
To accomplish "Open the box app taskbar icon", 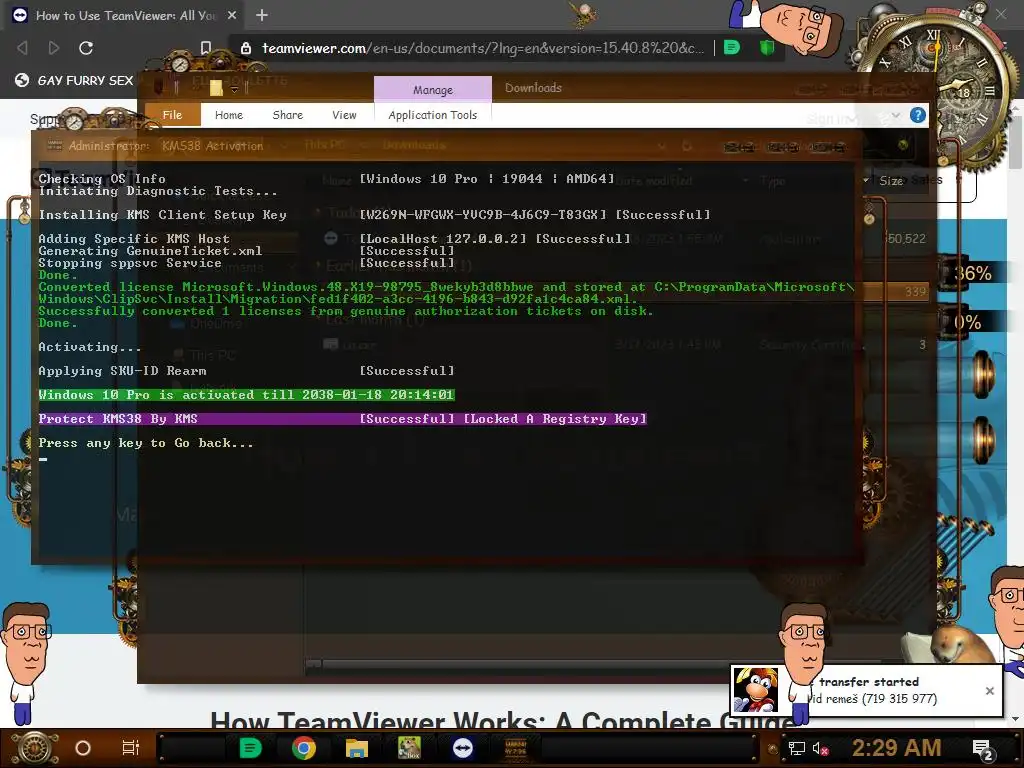I will point(409,748).
